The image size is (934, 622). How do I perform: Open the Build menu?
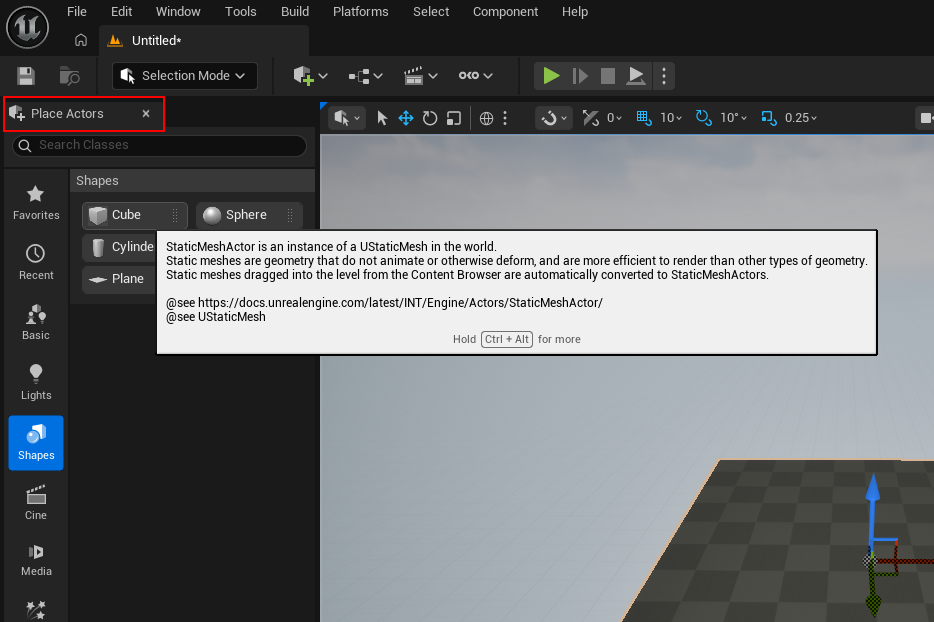[295, 12]
